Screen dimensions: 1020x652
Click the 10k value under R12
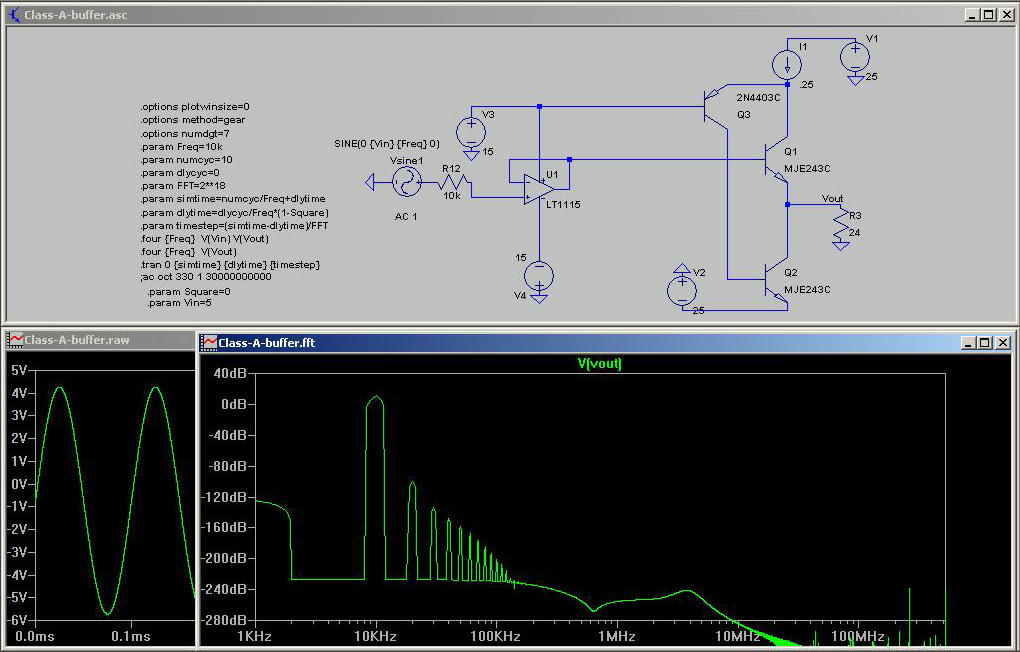(451, 195)
